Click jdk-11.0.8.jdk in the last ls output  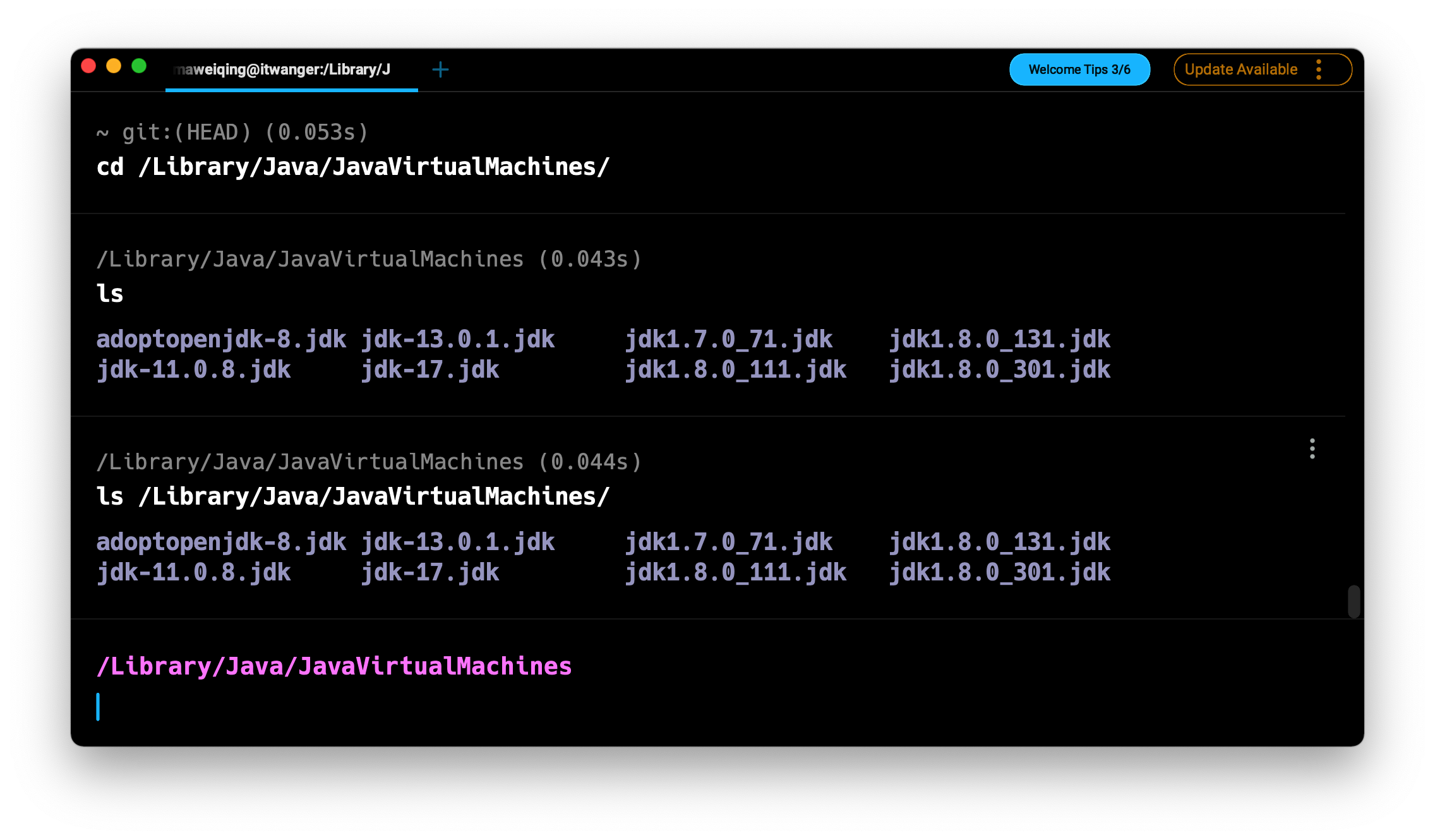point(194,573)
